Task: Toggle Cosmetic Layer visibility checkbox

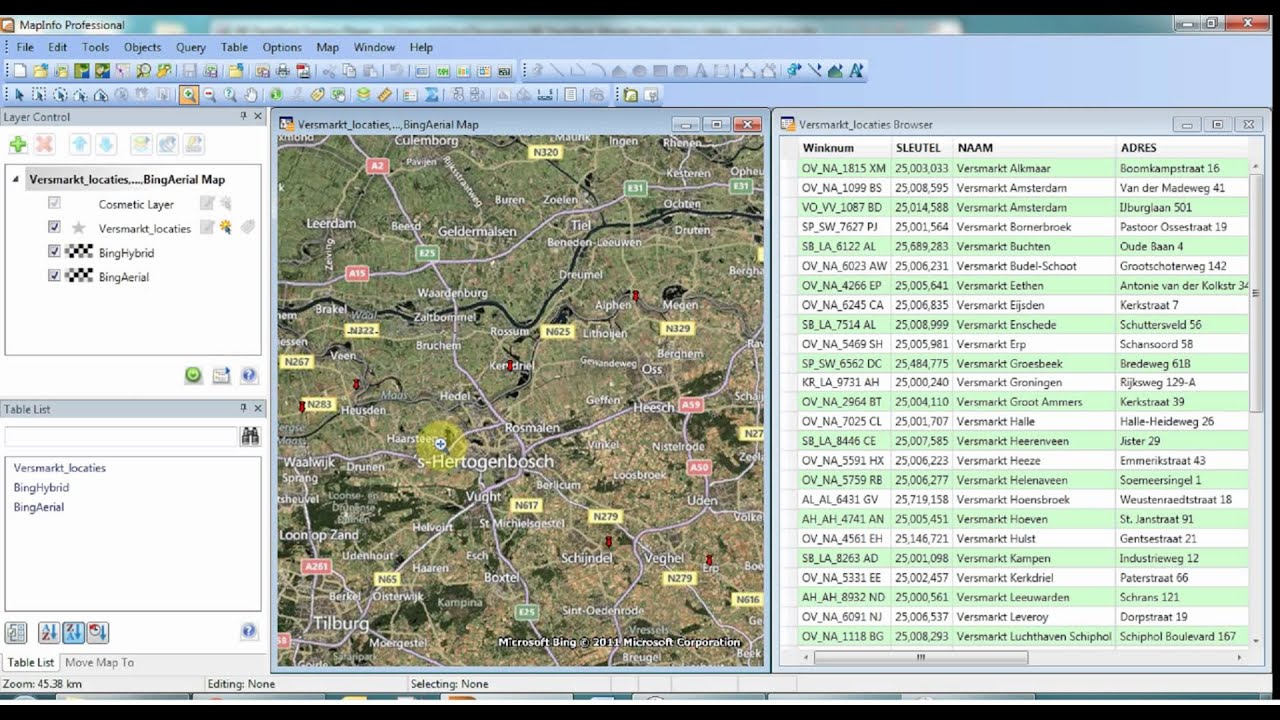Action: [55, 204]
